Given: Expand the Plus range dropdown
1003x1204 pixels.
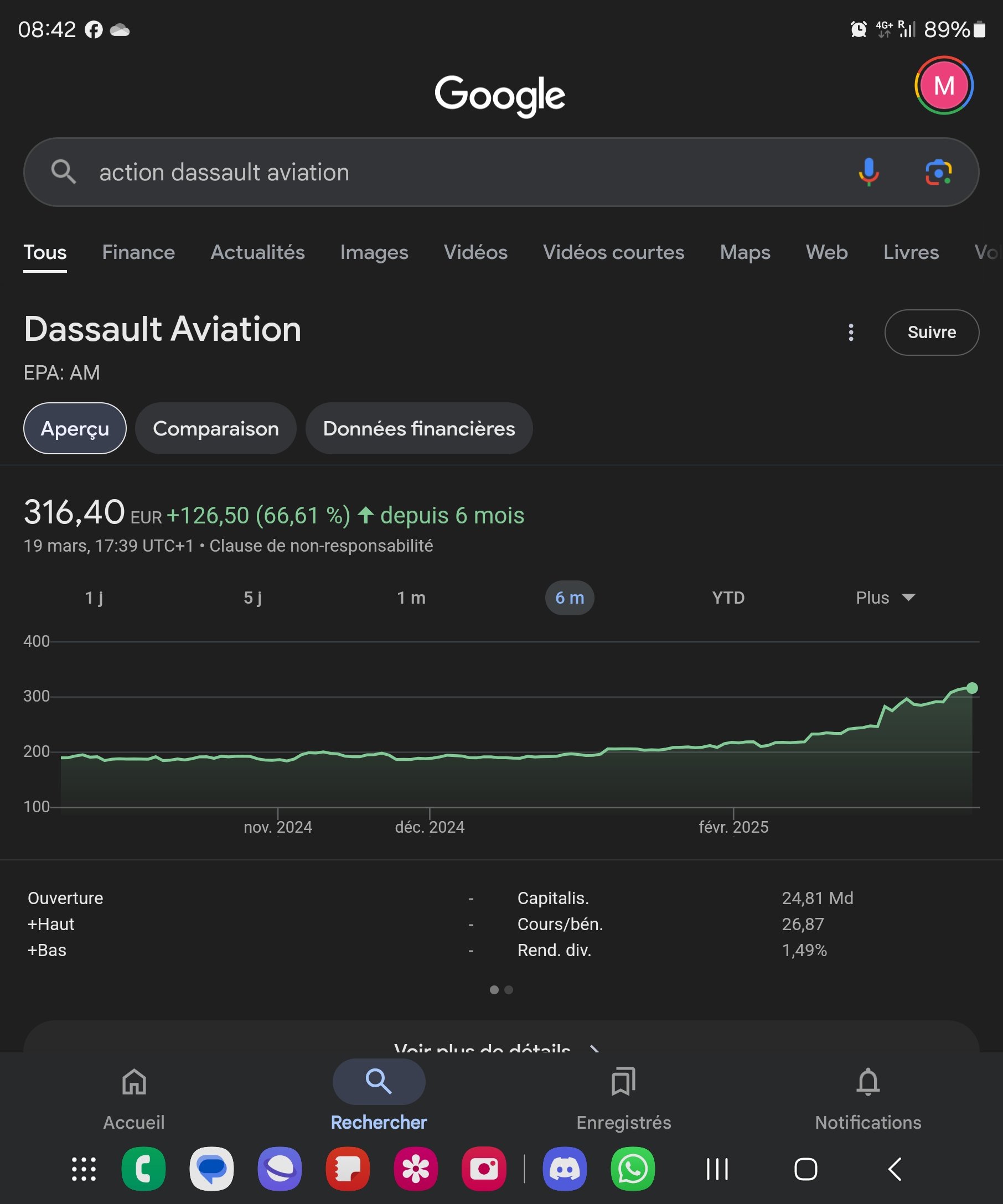Looking at the screenshot, I should [885, 598].
